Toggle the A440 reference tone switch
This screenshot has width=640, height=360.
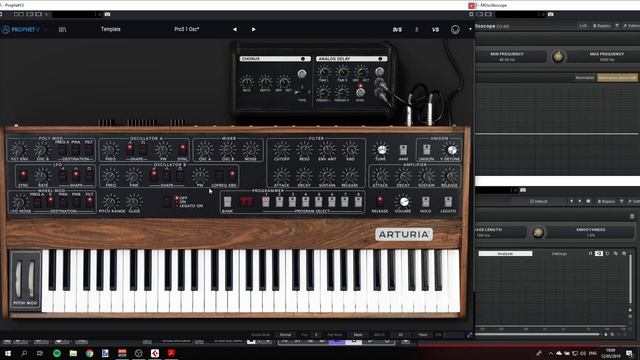pos(403,150)
